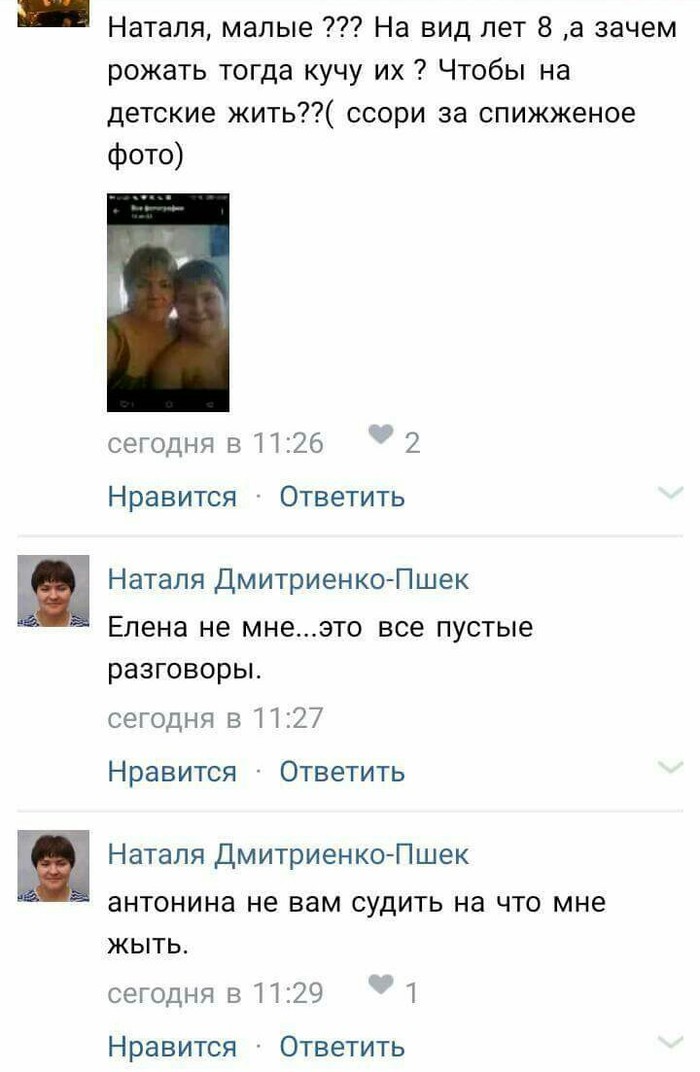Like the comment 'Елена не мне'
This screenshot has height=1072, width=700.
[172, 772]
